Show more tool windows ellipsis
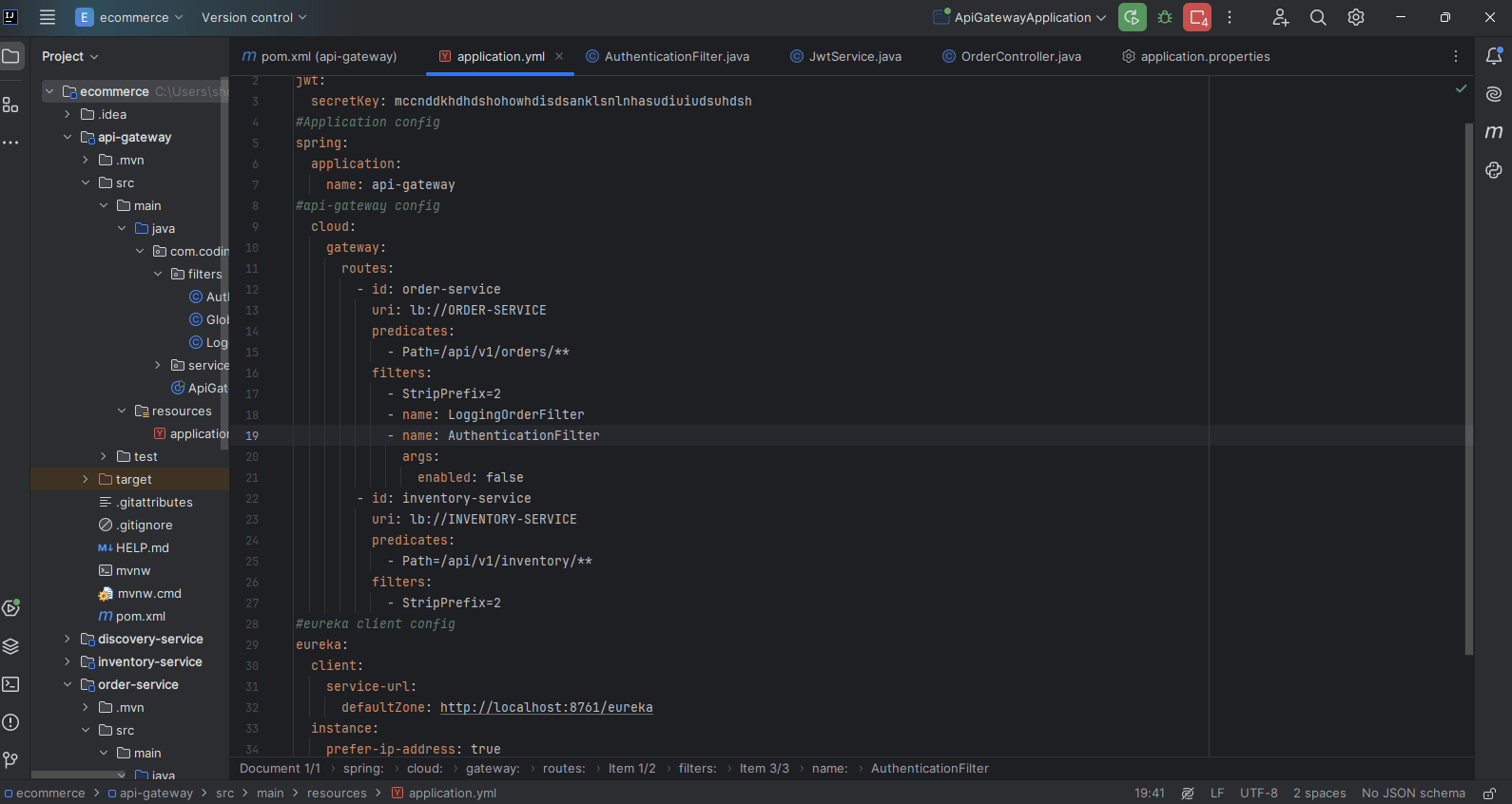The width and height of the screenshot is (1512, 804). 11,143
